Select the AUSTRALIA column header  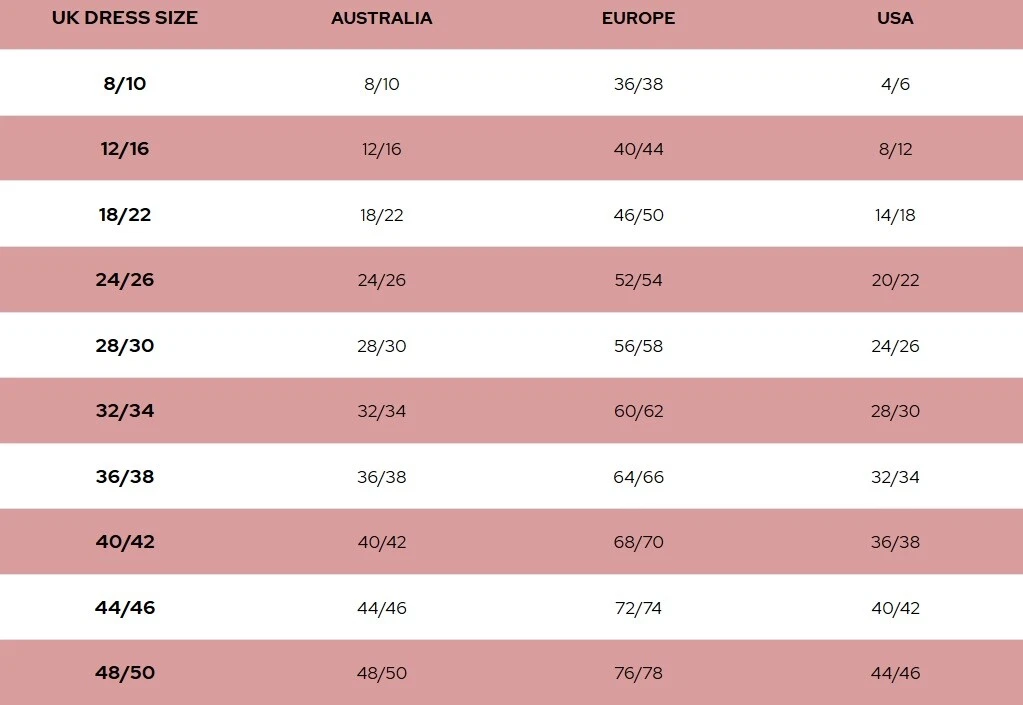pyautogui.click(x=382, y=18)
